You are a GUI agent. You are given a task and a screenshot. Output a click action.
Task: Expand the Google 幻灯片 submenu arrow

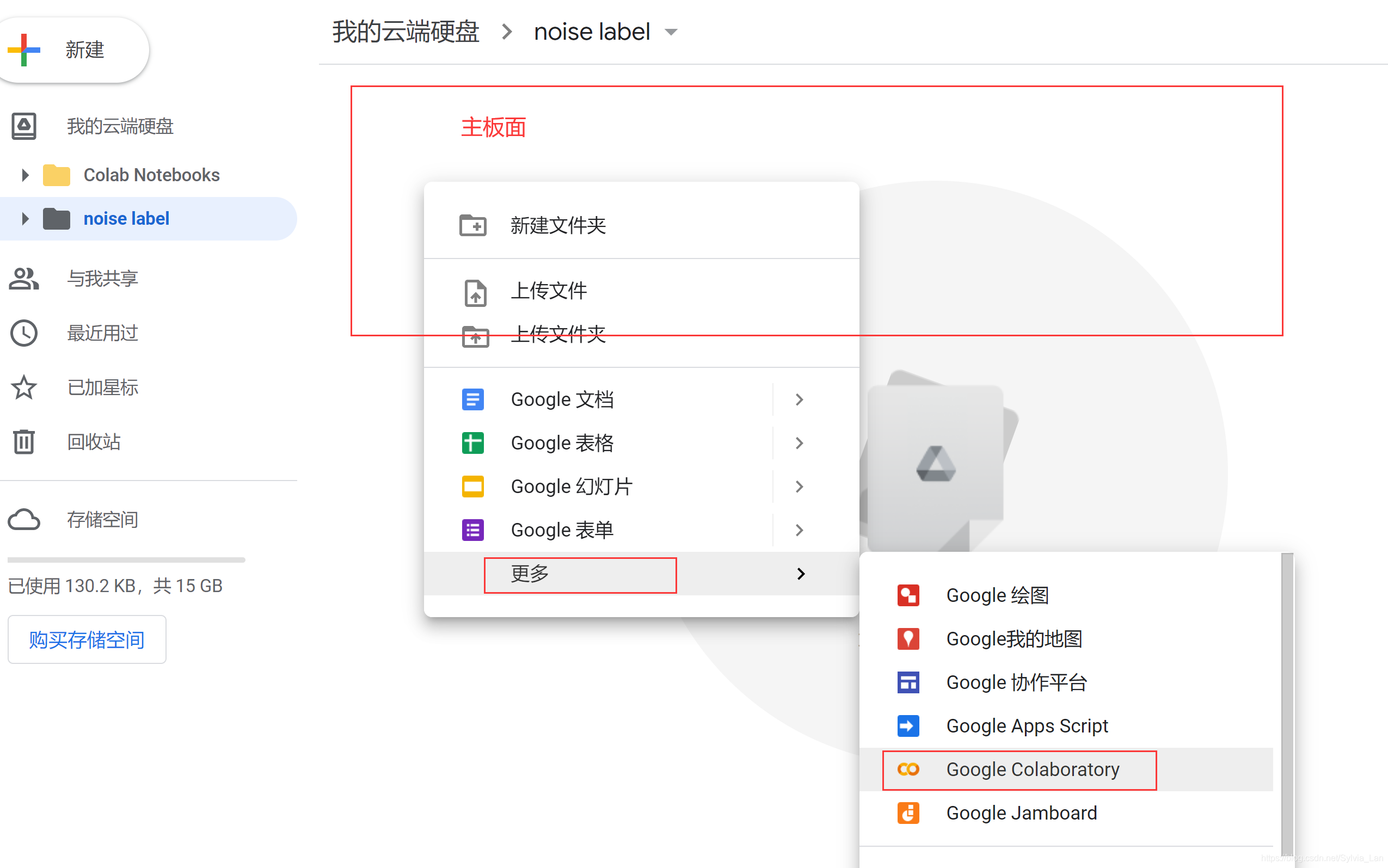[799, 487]
